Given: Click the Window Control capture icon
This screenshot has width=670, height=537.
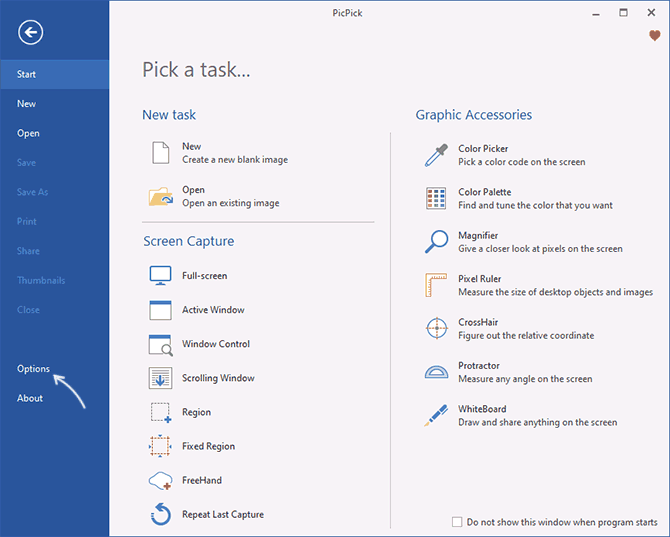Looking at the screenshot, I should point(161,345).
